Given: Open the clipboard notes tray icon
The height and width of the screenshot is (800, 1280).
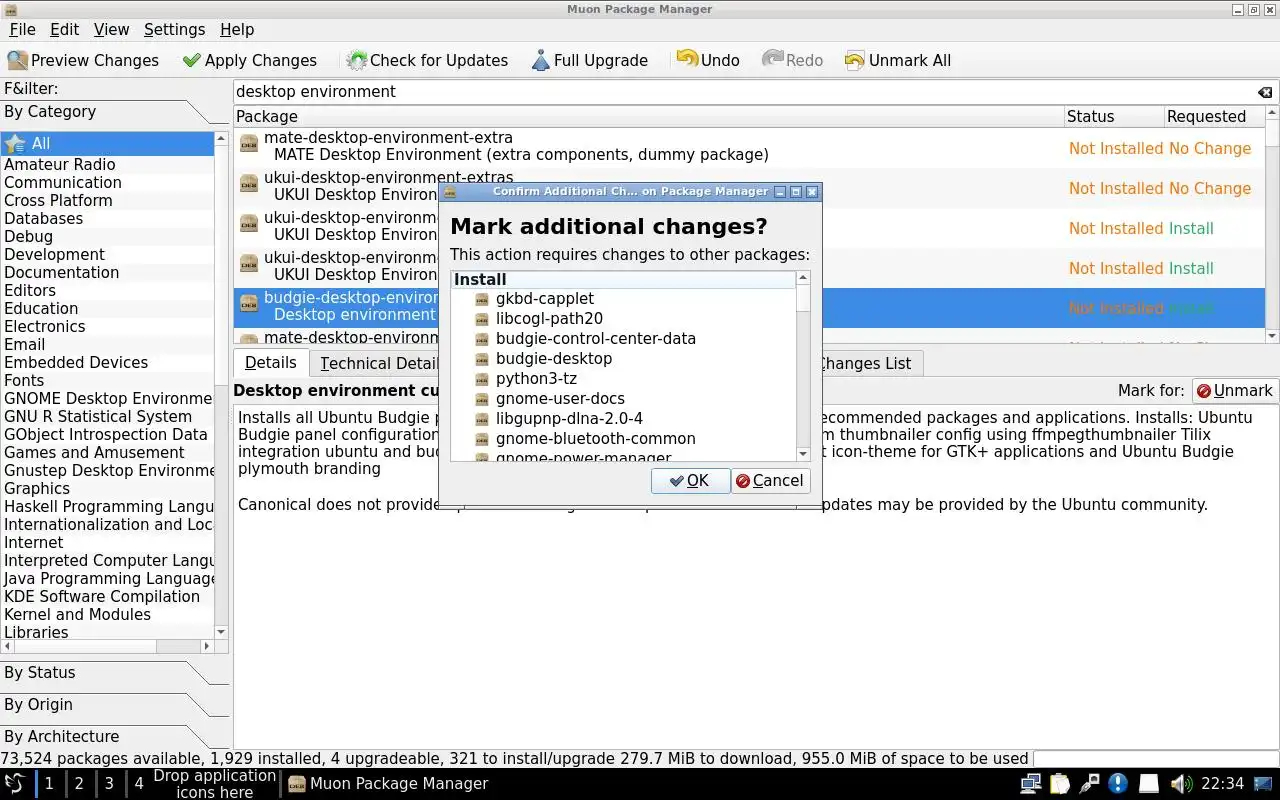Looking at the screenshot, I should coord(1060,784).
